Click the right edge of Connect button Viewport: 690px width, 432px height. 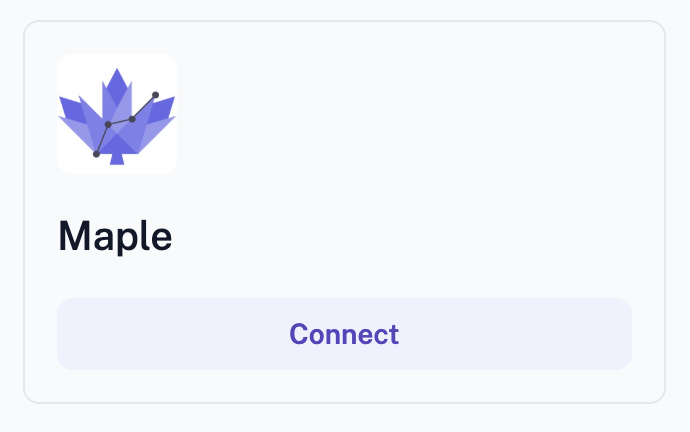pyautogui.click(x=622, y=334)
